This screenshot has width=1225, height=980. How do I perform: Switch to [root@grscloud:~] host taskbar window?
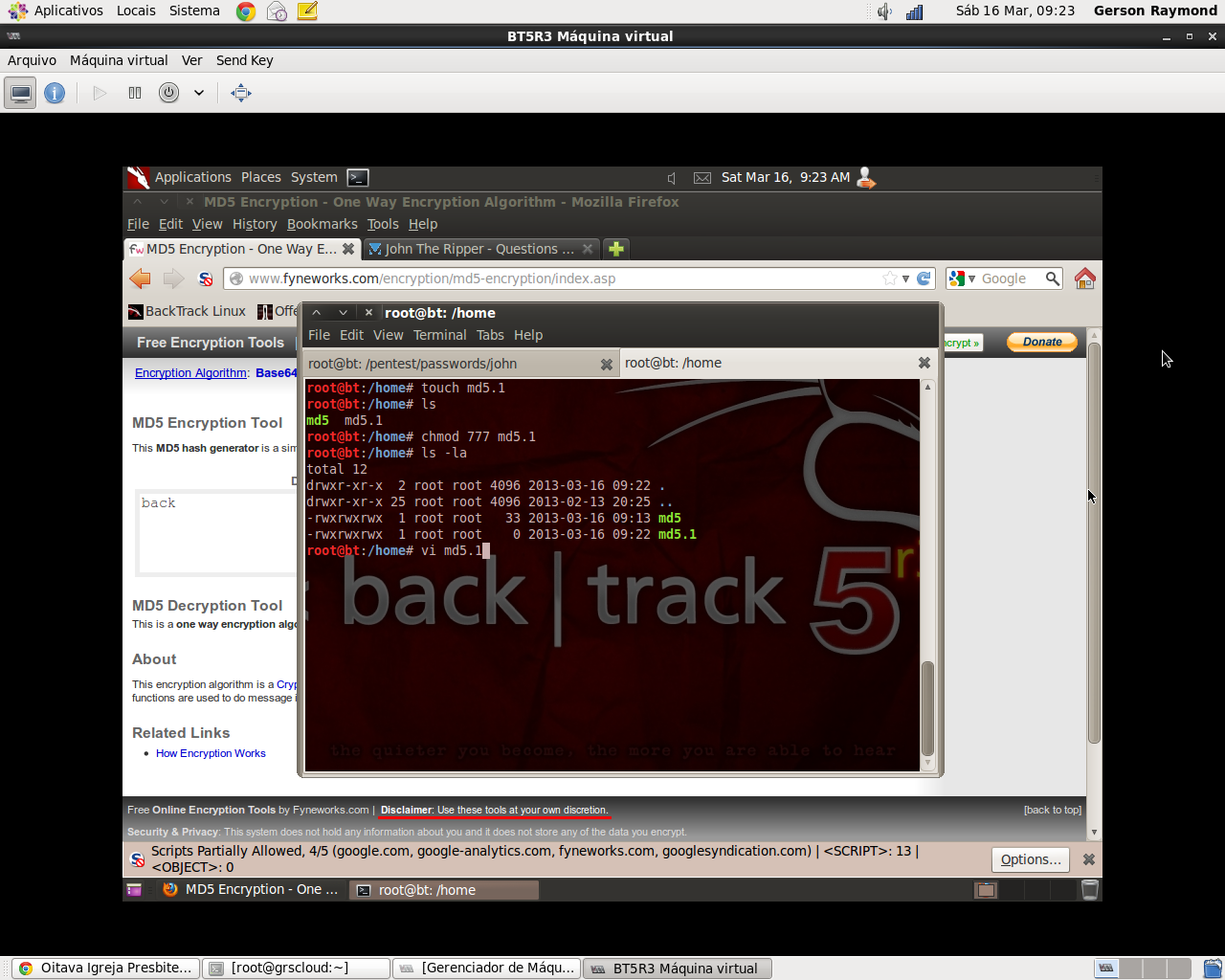(x=298, y=968)
